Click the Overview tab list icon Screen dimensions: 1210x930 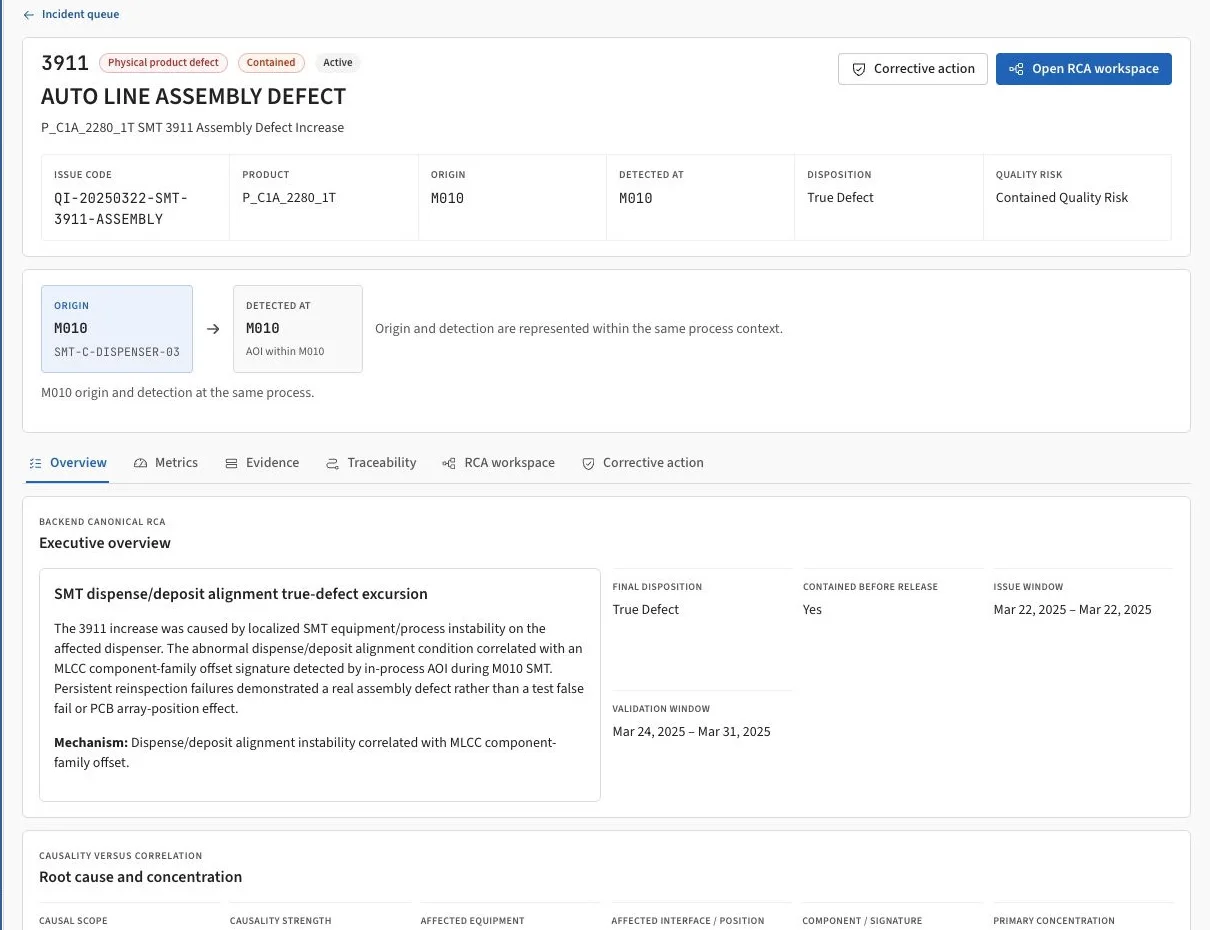[36, 463]
